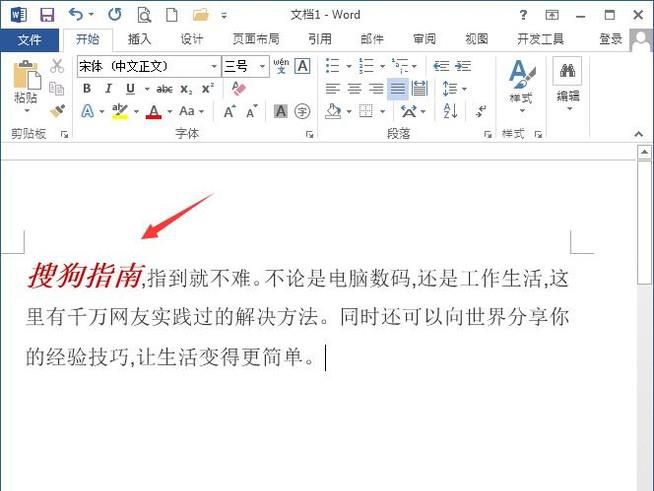Open a file using the folder icon
The width and height of the screenshot is (654, 491).
pos(200,15)
